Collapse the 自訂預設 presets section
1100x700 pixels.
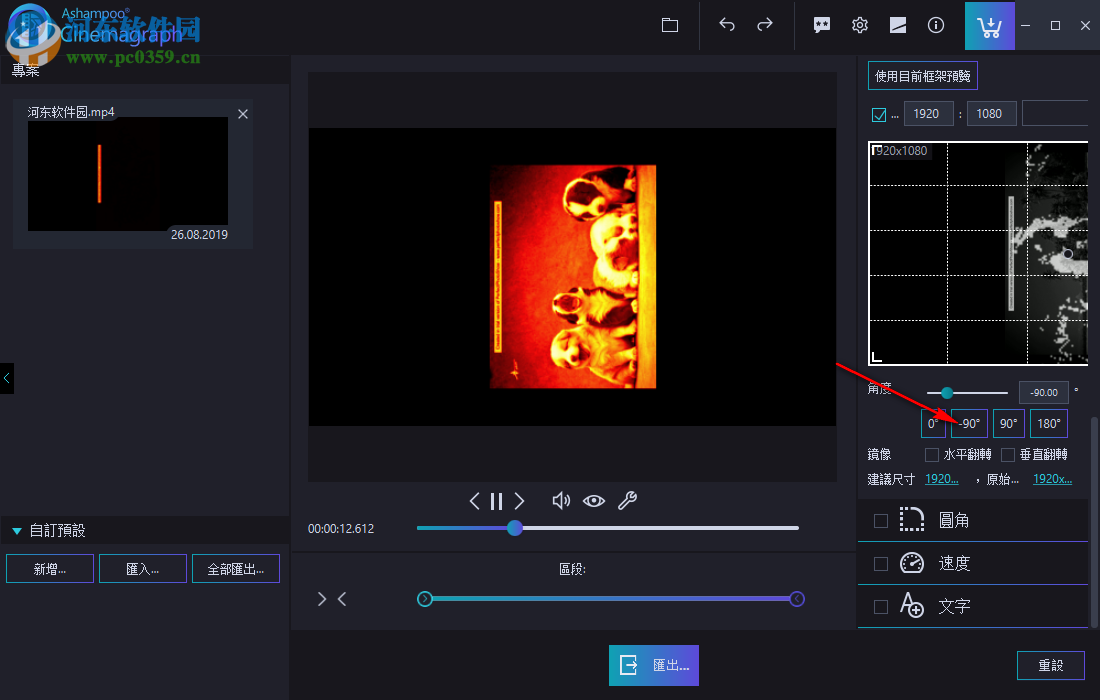[x=16, y=530]
